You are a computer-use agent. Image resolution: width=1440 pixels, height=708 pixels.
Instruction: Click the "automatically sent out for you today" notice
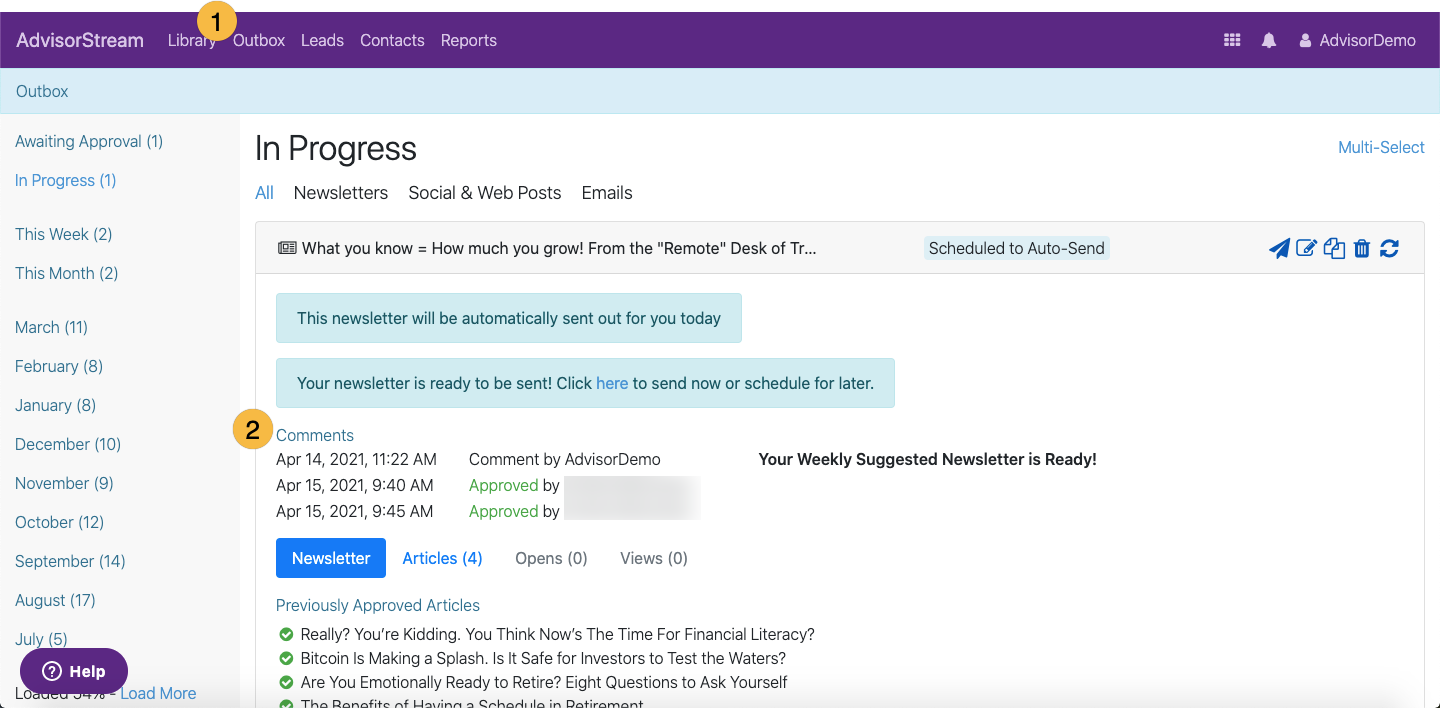click(509, 318)
